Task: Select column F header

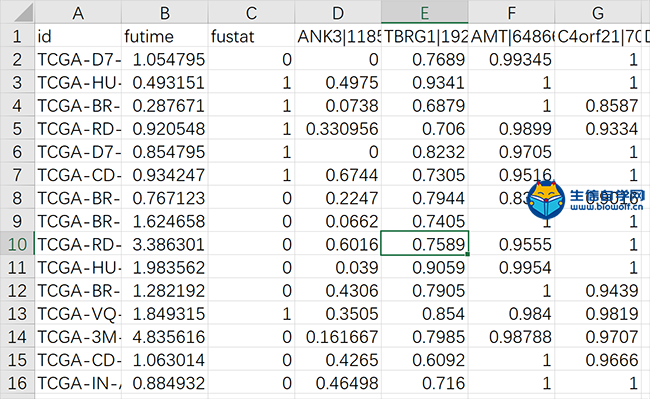Action: (x=512, y=12)
